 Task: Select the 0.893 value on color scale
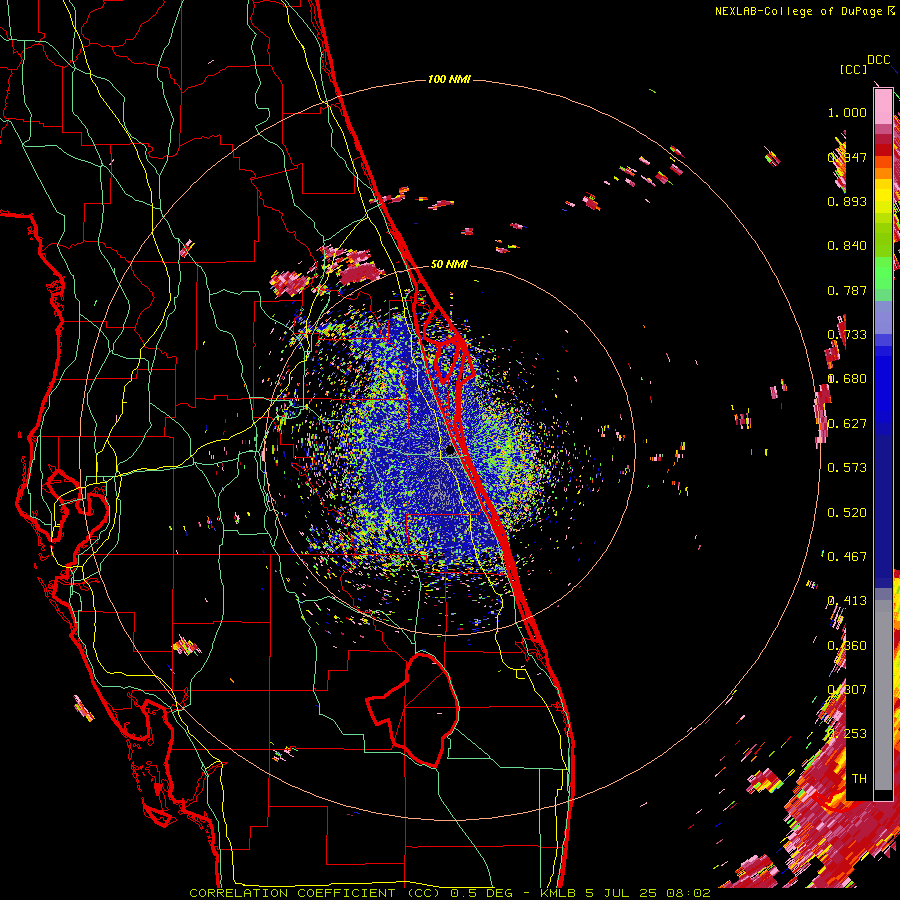pos(847,201)
